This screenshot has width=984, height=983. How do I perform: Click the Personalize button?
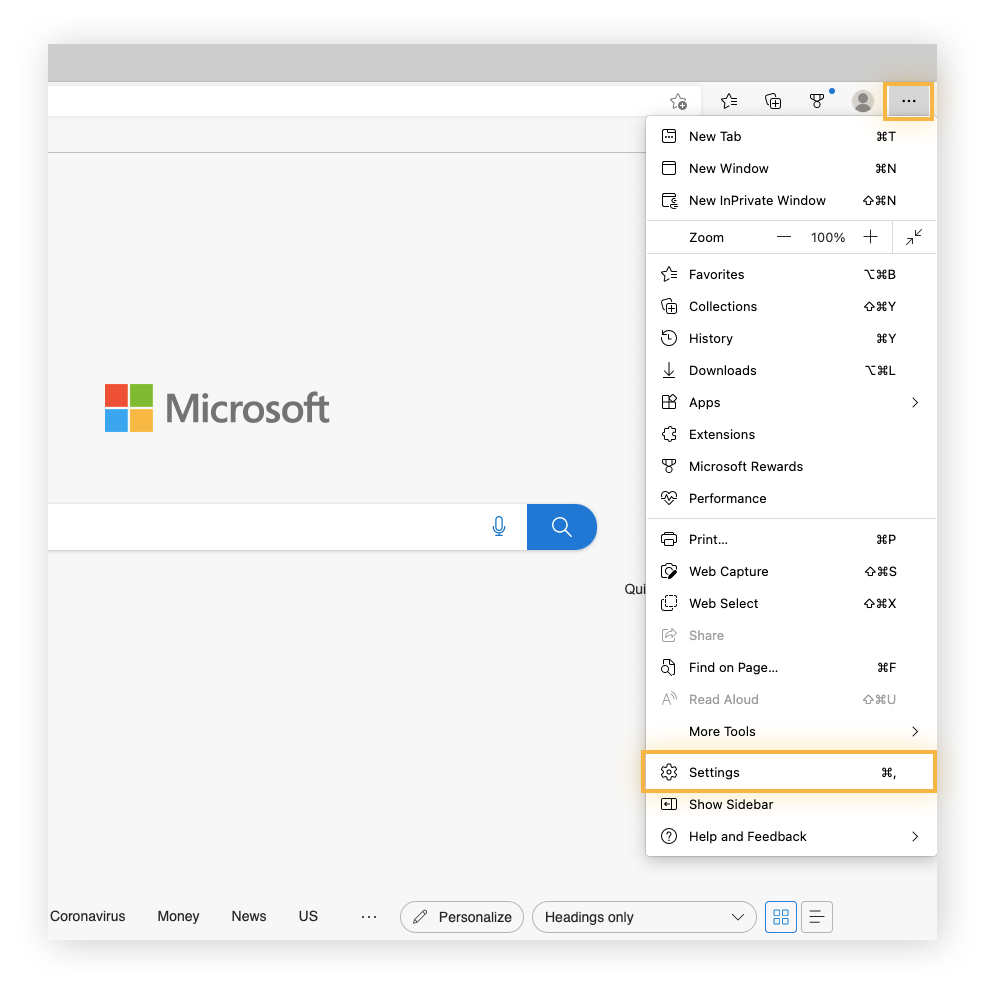click(x=461, y=917)
